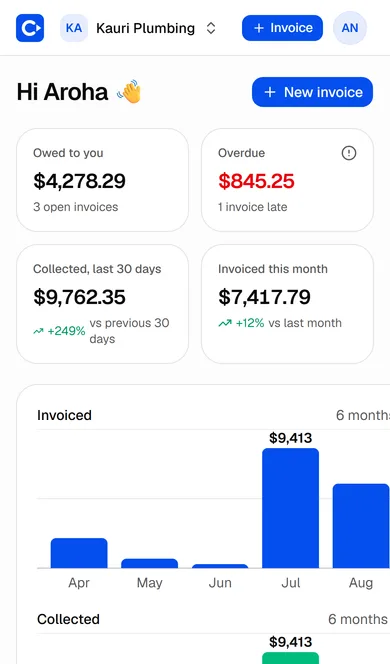The width and height of the screenshot is (390, 664).
Task: Click the up-down chevron beside Kauri Plumbing
Action: pyautogui.click(x=211, y=28)
